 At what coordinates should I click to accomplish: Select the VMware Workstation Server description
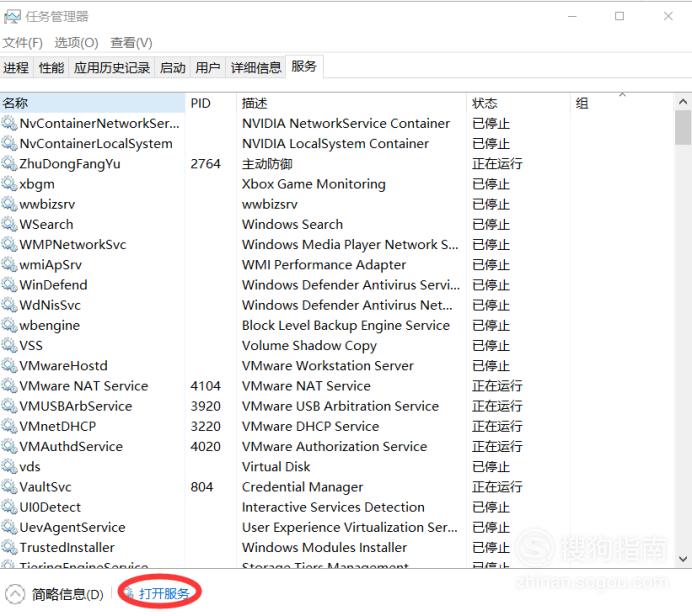point(327,366)
